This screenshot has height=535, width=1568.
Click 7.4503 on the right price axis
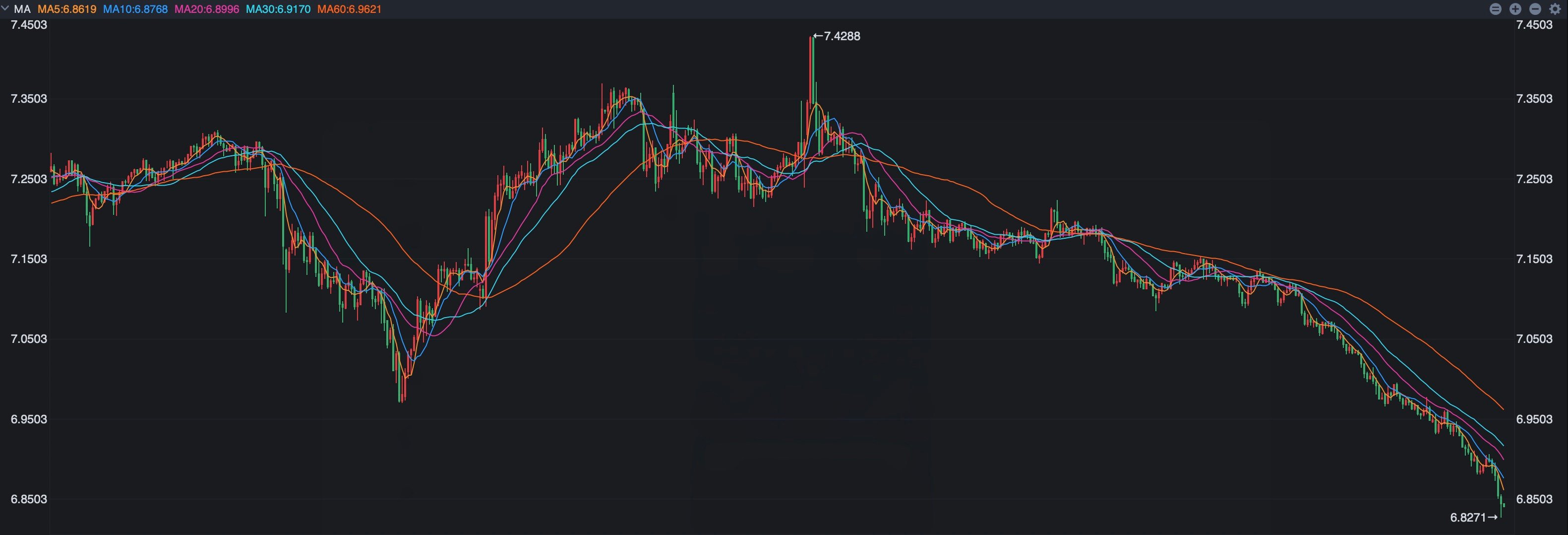tap(1534, 25)
